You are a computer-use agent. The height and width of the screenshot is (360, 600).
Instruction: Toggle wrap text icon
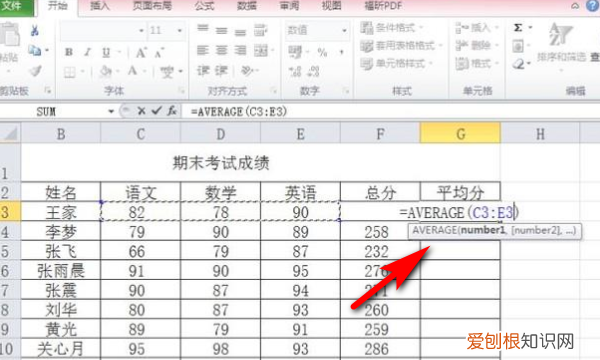[x=260, y=30]
